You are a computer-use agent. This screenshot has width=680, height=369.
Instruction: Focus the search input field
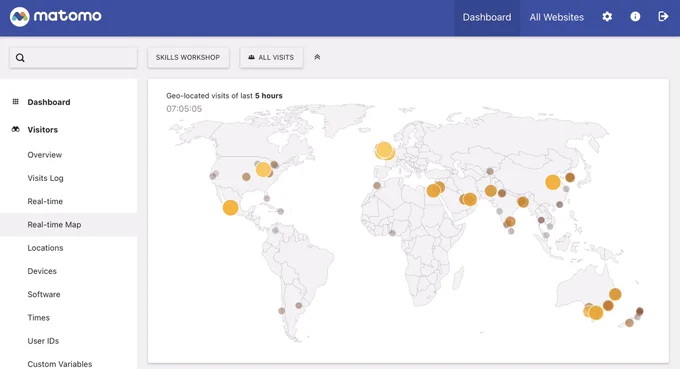click(73, 58)
